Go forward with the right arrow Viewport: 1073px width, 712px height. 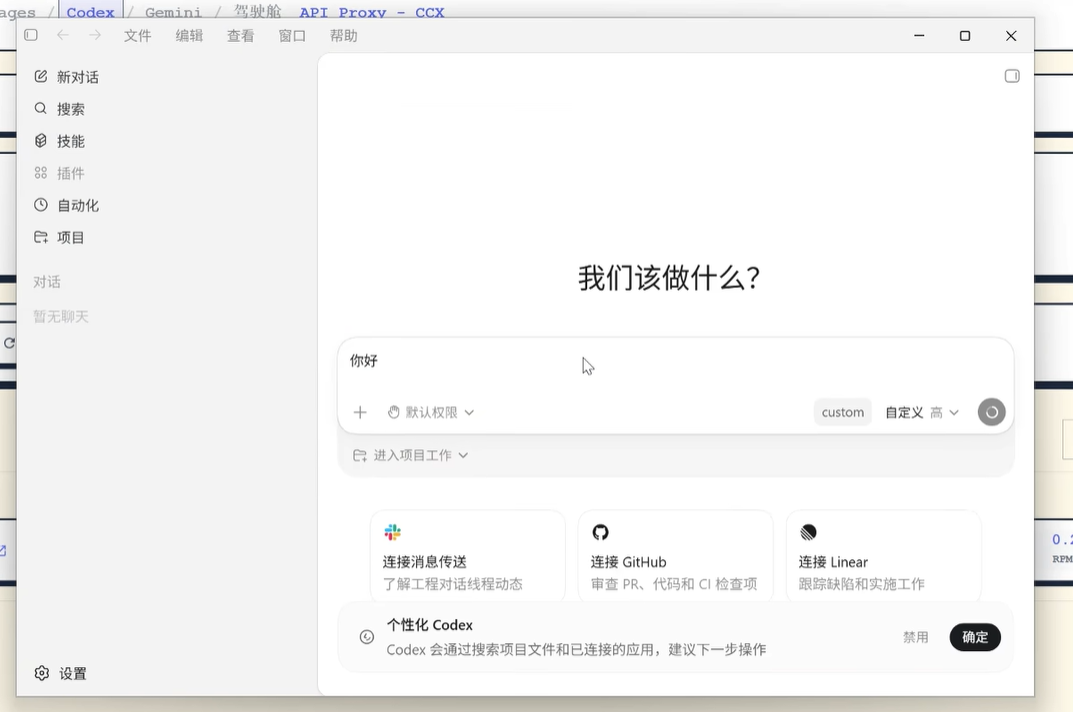tap(95, 35)
